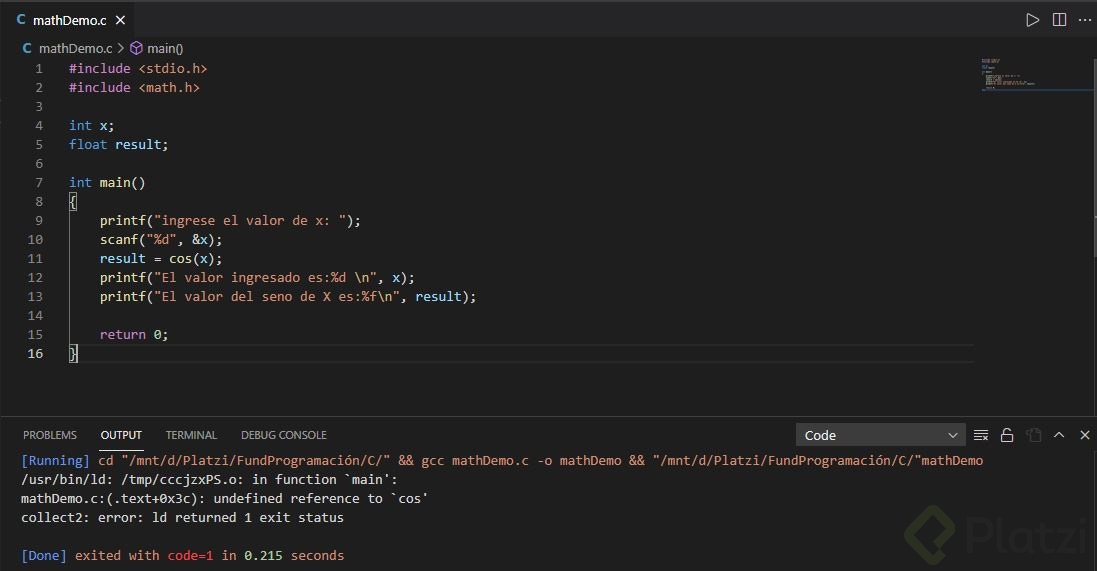1097x571 pixels.
Task: Open the editor More Actions ellipsis
Action: coord(1085,20)
